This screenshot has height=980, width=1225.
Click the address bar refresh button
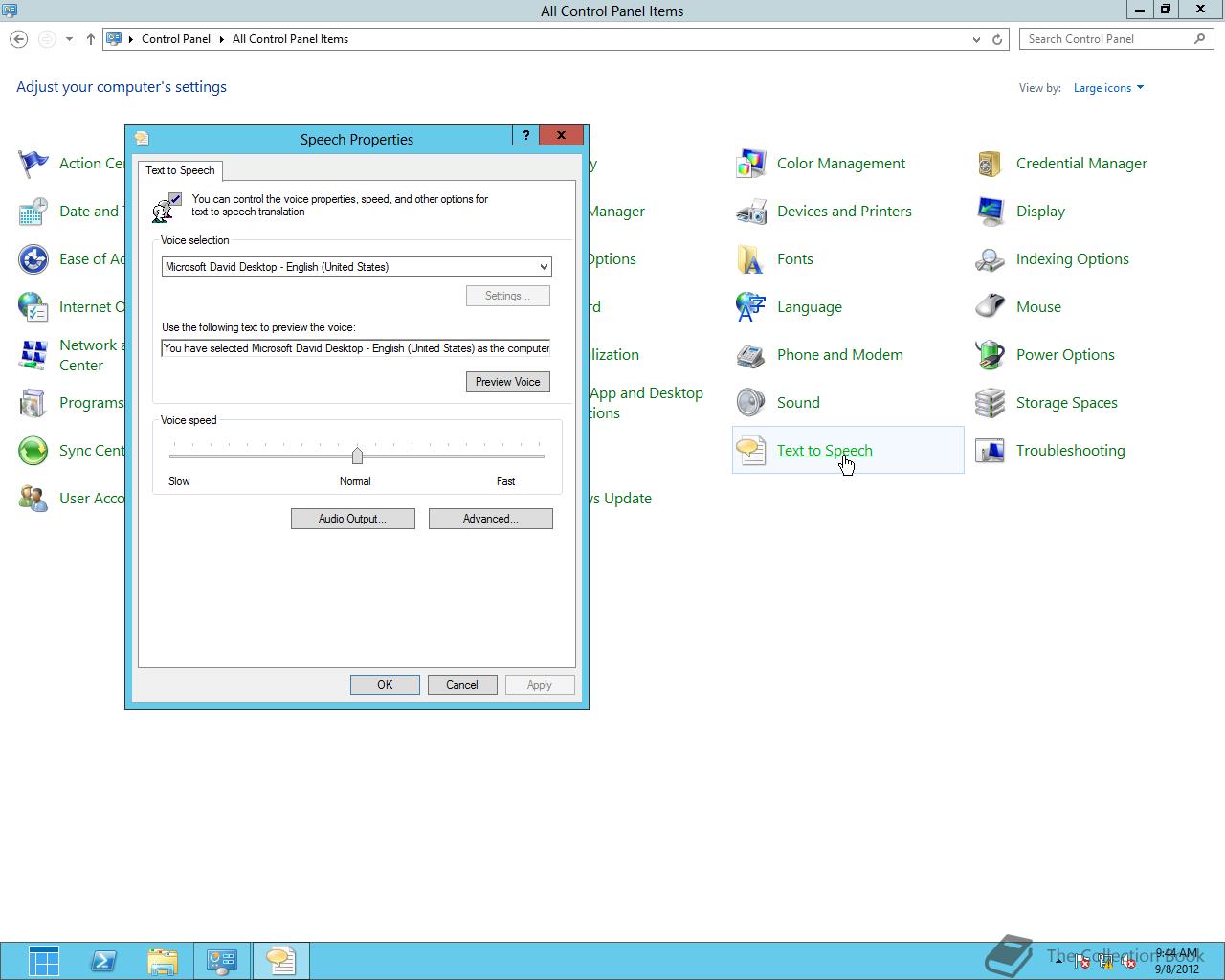coord(997,39)
